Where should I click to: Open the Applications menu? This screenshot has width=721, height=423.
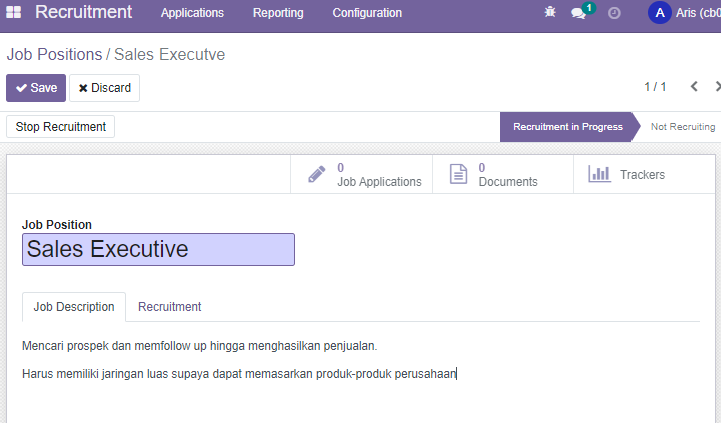pos(192,13)
